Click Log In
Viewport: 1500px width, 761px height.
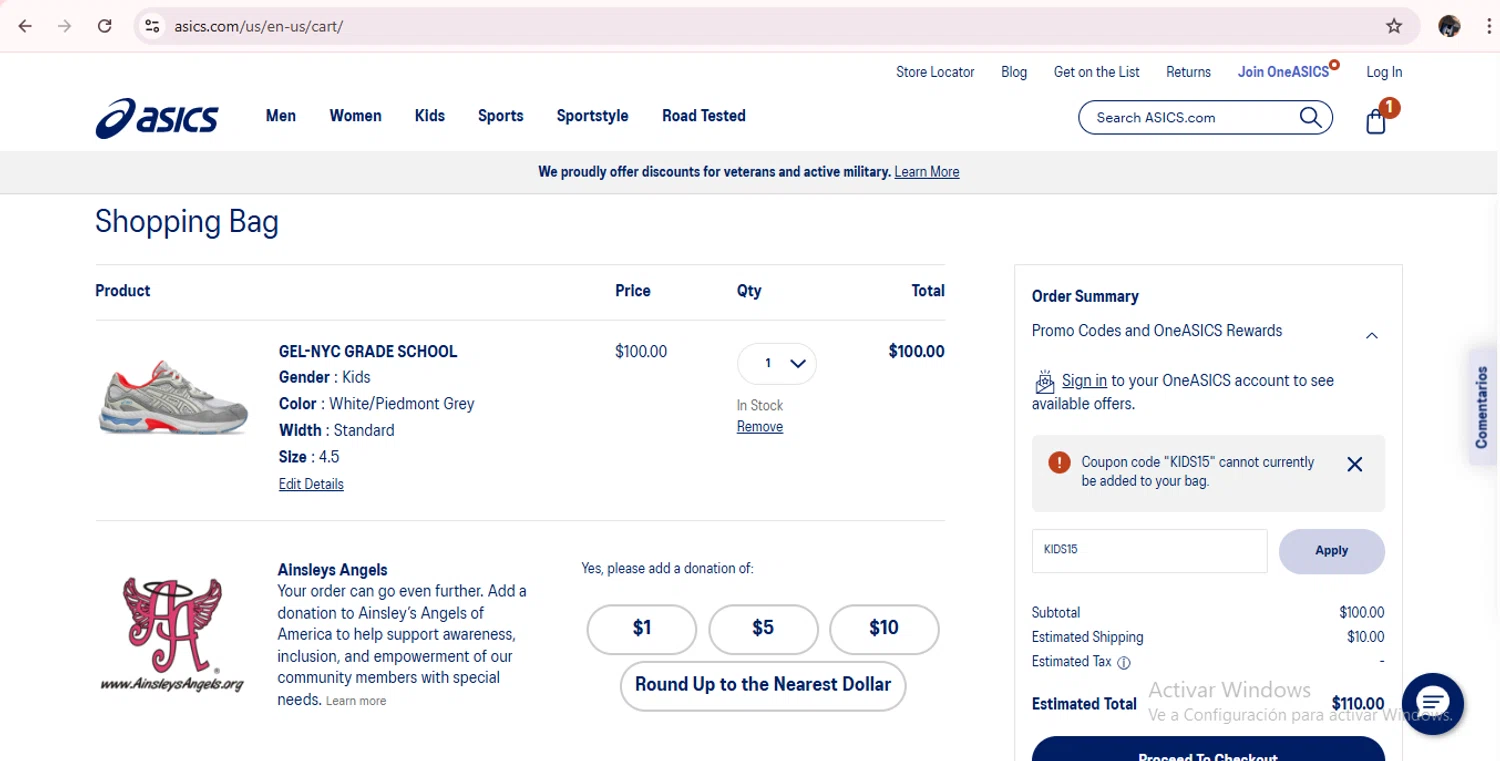[x=1384, y=72]
